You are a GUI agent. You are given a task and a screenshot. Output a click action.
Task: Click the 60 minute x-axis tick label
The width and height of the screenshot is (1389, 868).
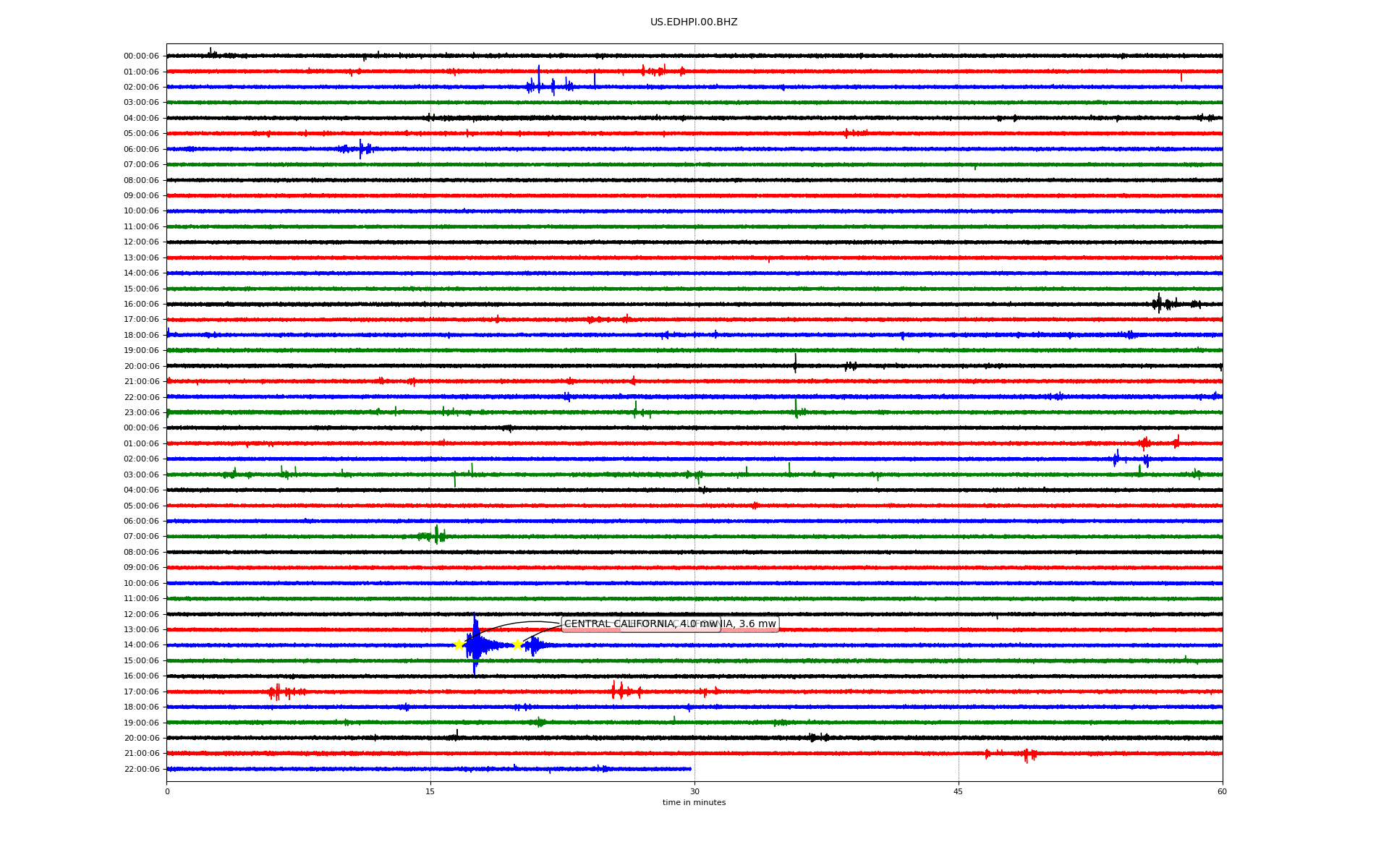point(1221,791)
